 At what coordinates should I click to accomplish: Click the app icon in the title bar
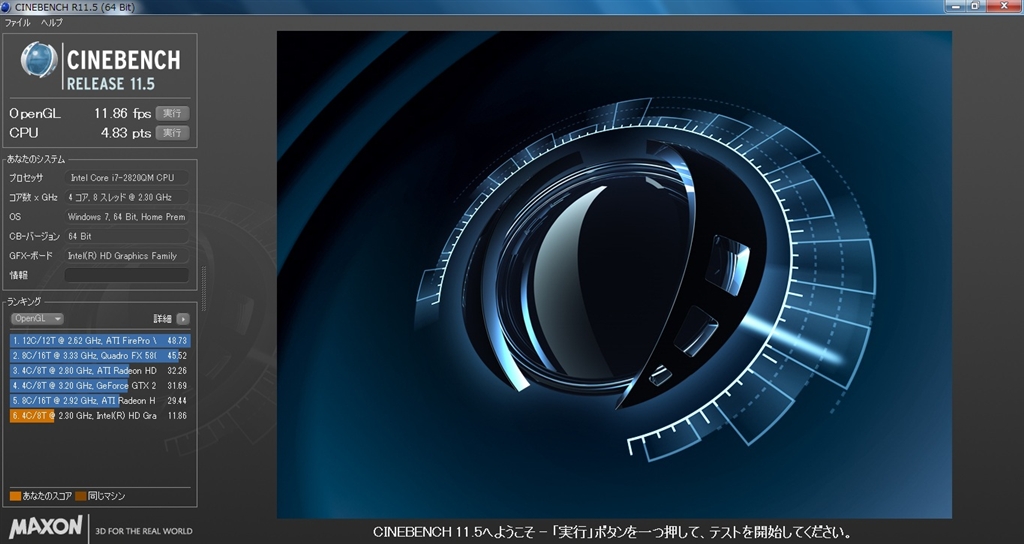pyautogui.click(x=9, y=7)
